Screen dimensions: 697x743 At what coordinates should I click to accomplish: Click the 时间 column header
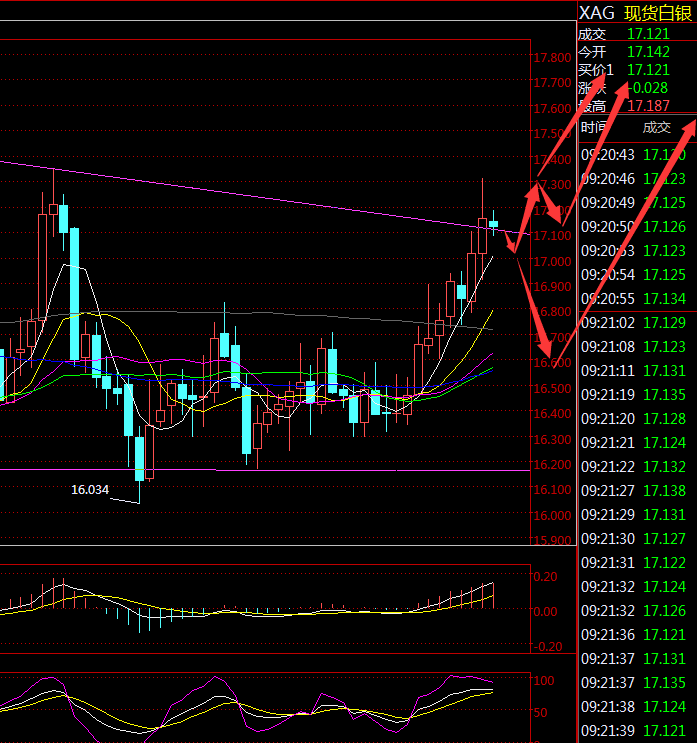click(594, 127)
